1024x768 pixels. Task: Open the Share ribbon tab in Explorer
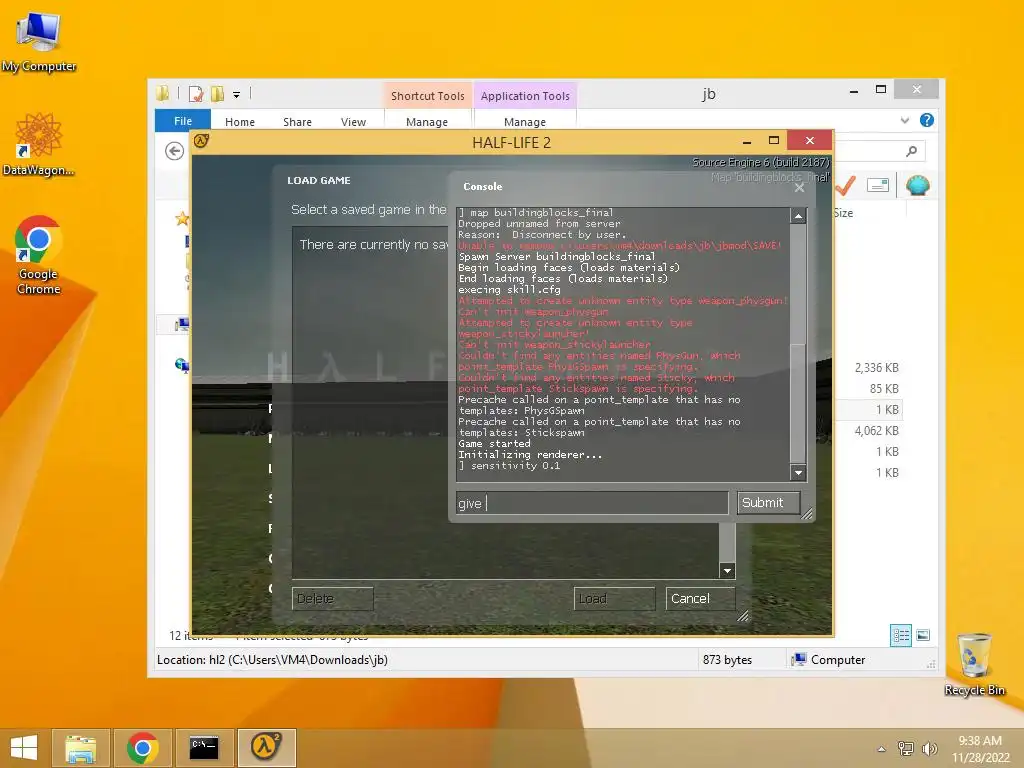(x=297, y=121)
